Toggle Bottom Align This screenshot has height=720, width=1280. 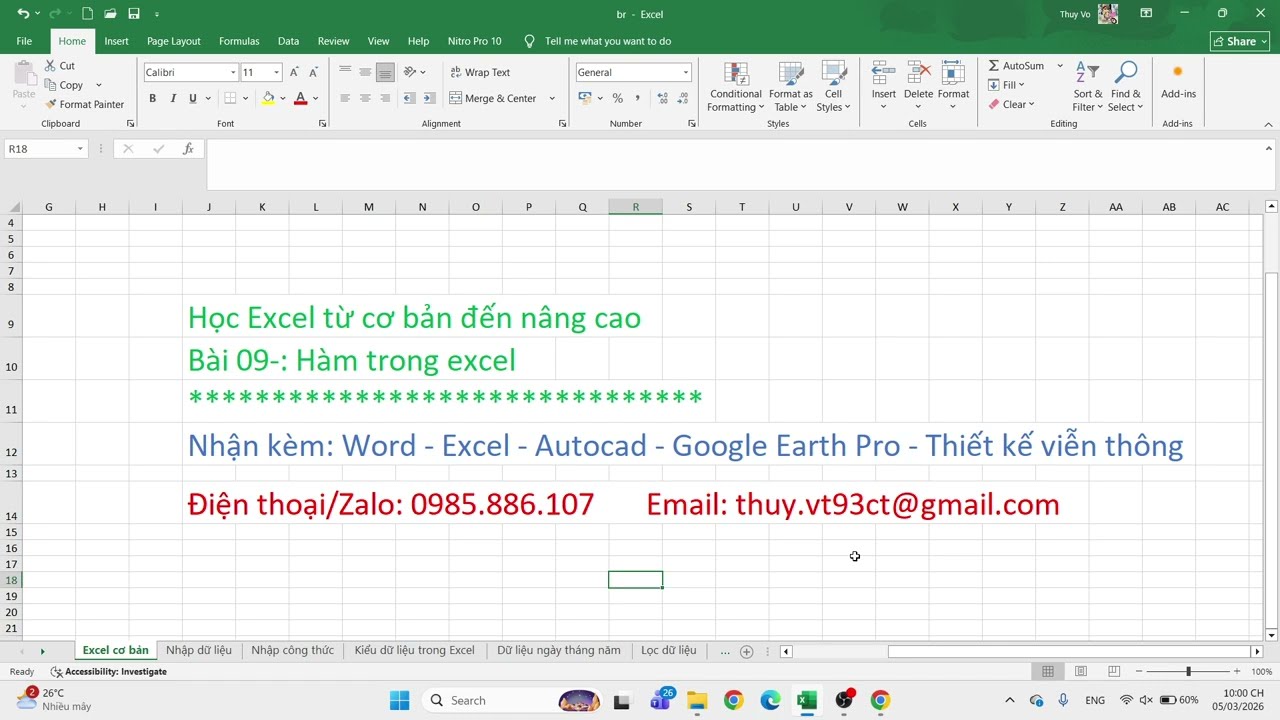pyautogui.click(x=385, y=72)
